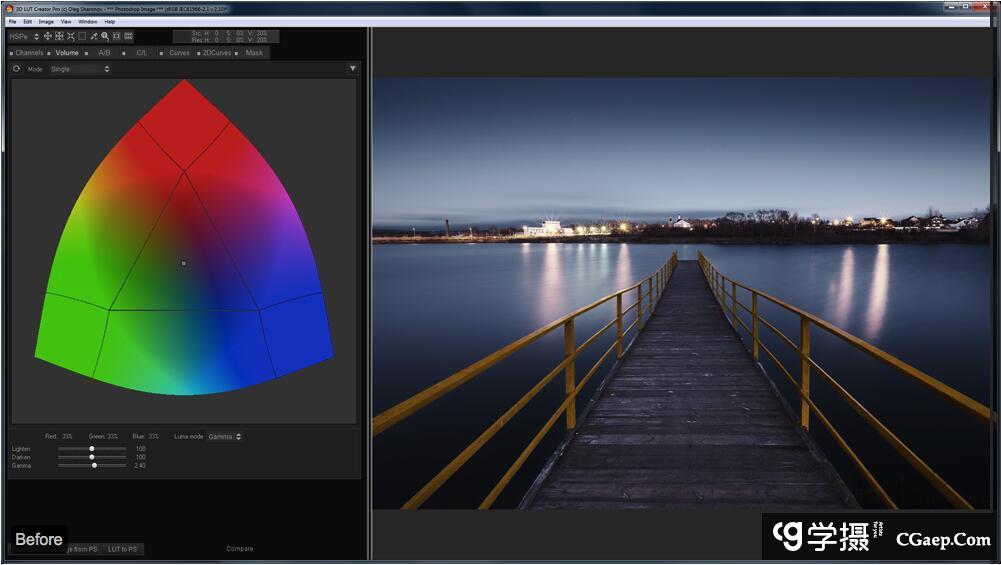
Task: Click the center point in the color triangle
Action: pyautogui.click(x=183, y=263)
